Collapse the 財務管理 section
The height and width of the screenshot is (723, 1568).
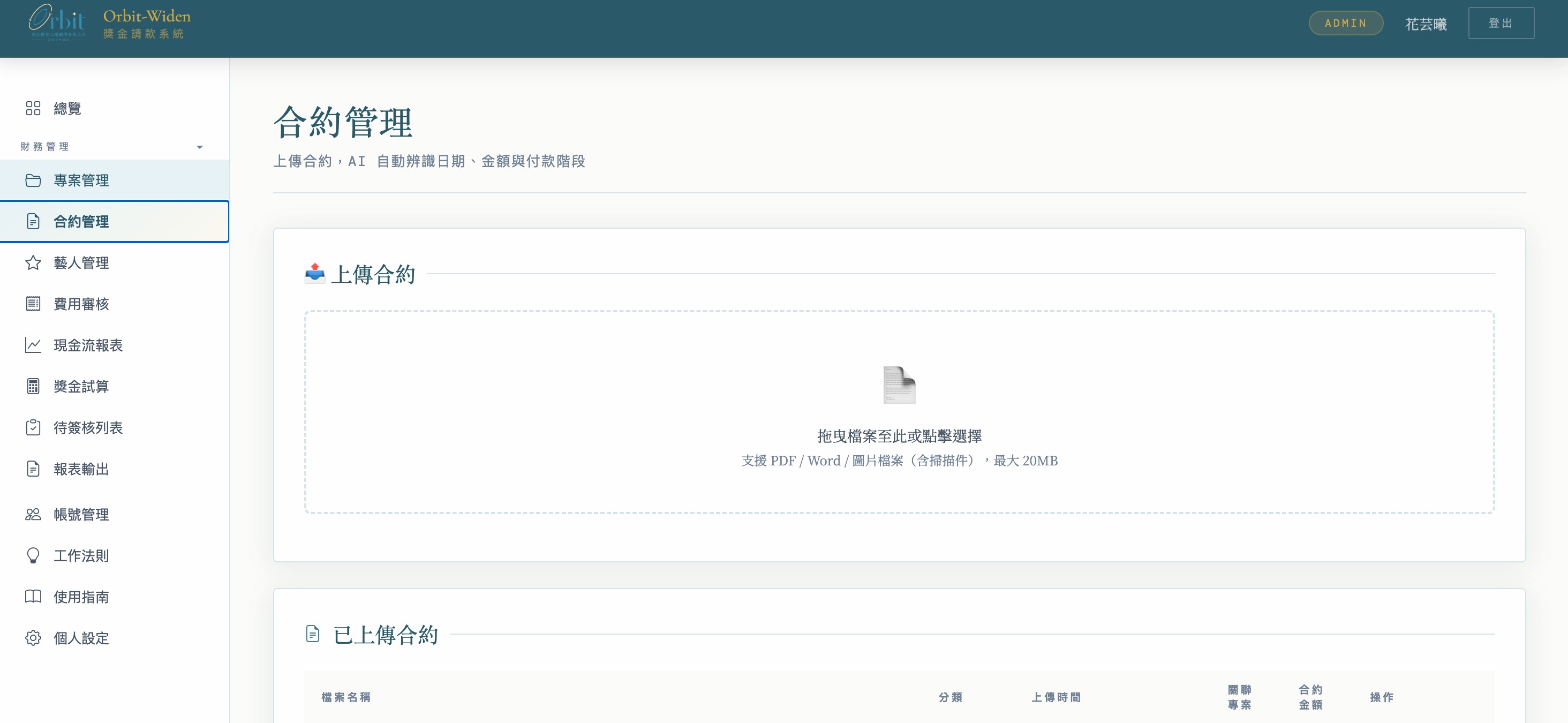click(199, 147)
